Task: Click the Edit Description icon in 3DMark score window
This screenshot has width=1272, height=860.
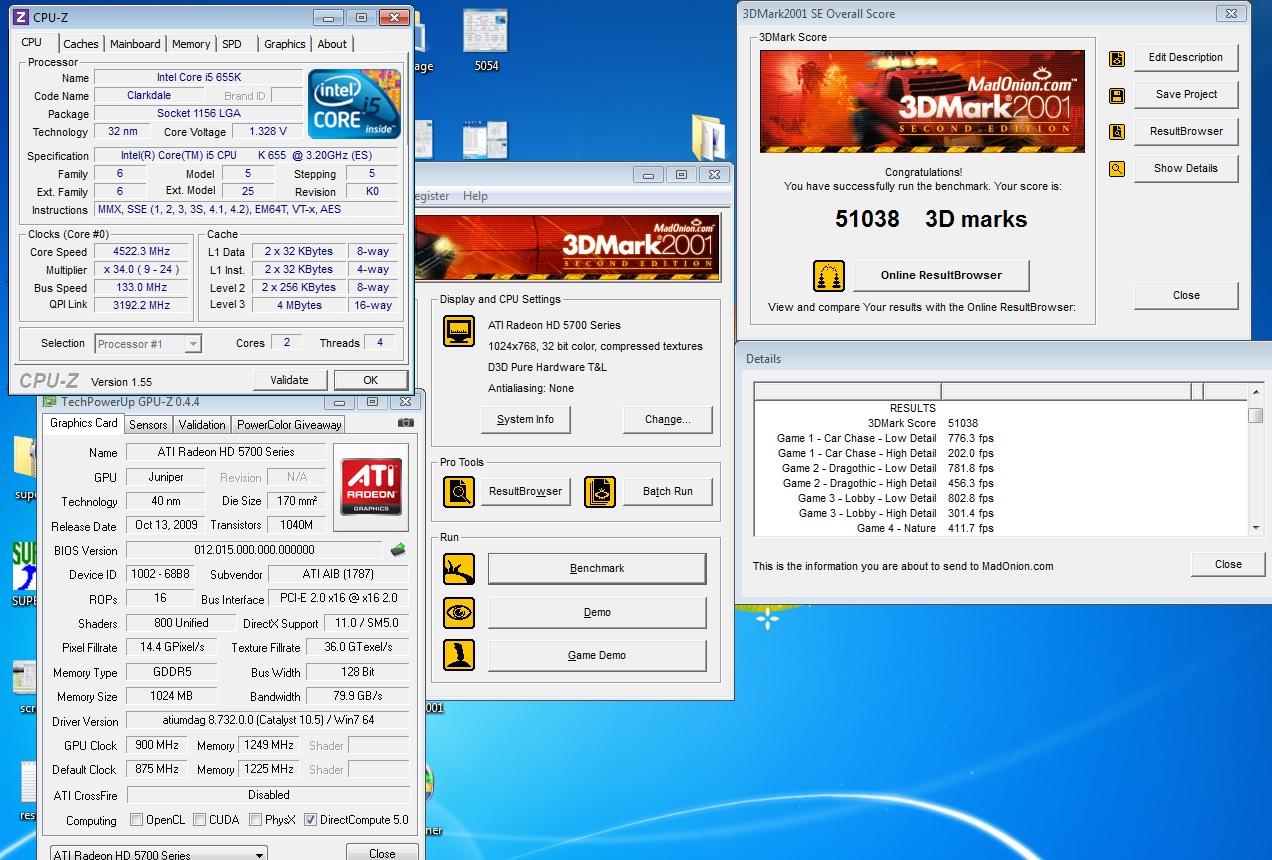Action: click(x=1117, y=58)
